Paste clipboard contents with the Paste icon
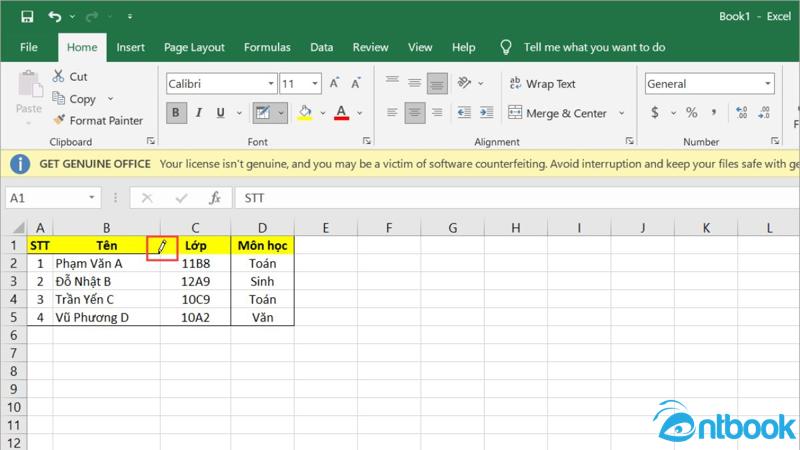 pyautogui.click(x=29, y=84)
